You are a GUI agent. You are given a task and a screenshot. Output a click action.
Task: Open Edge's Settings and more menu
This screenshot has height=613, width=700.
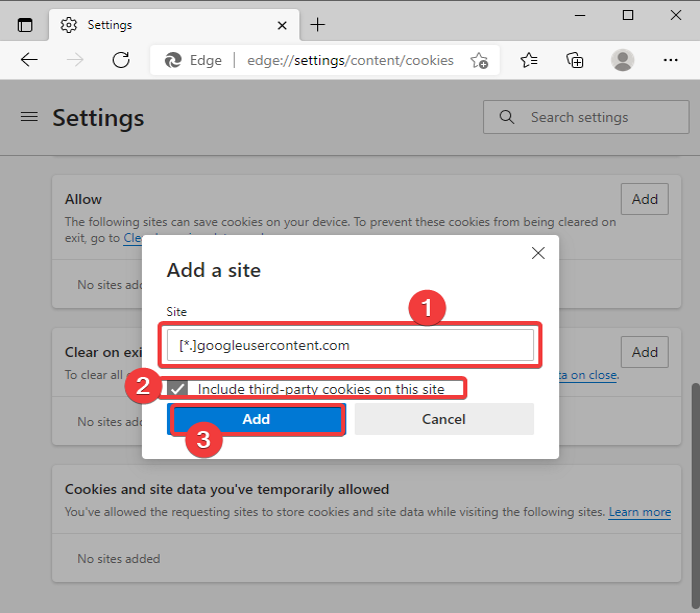pyautogui.click(x=670, y=60)
